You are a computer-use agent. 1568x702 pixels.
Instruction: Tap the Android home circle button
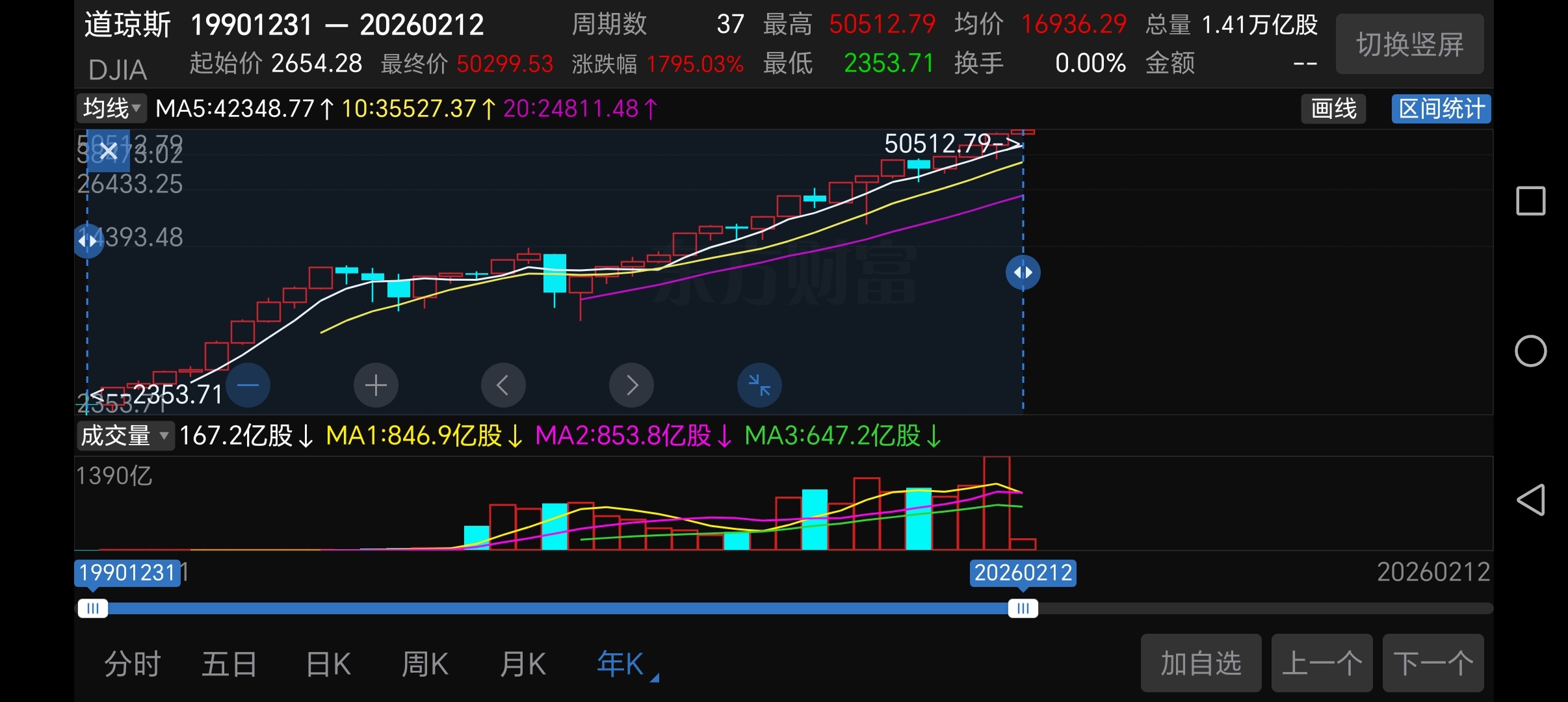click(1530, 351)
